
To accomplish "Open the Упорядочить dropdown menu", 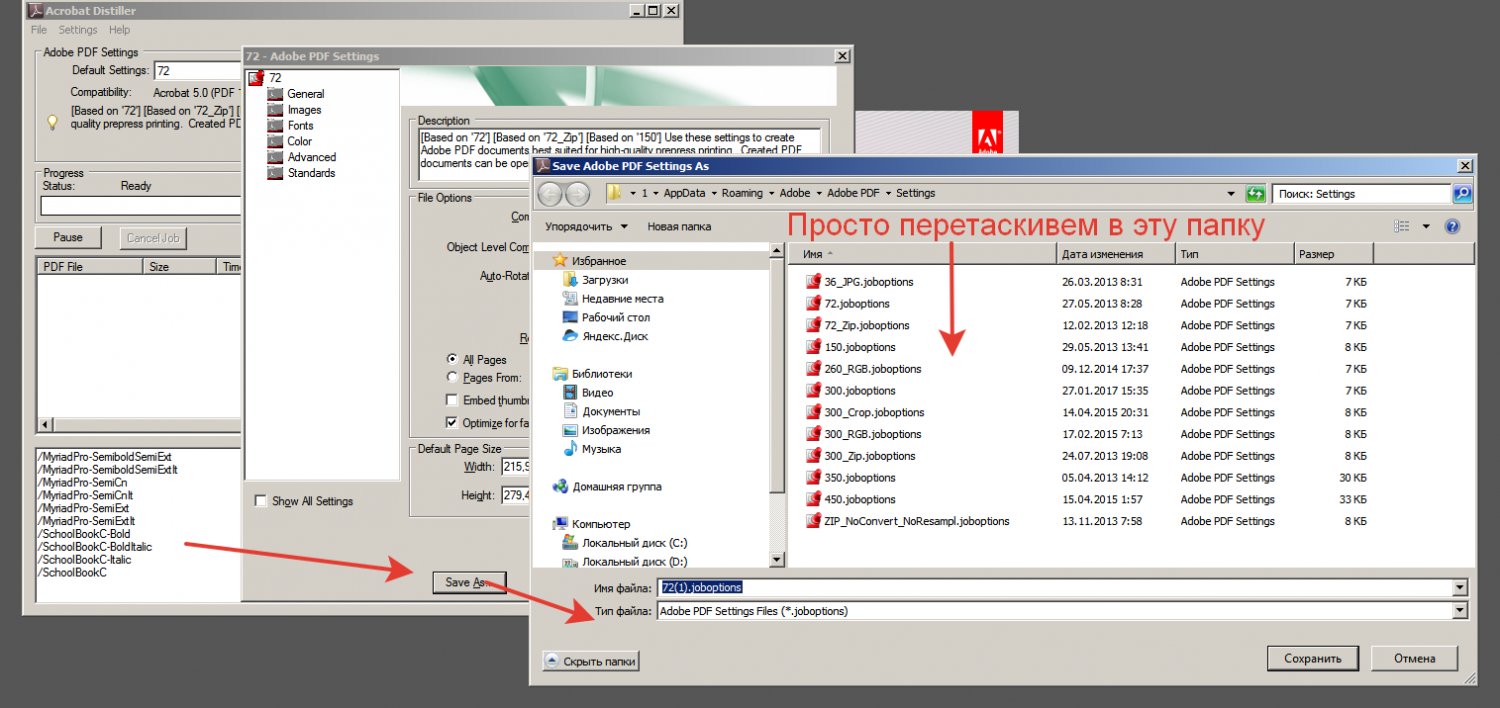I will 587,227.
